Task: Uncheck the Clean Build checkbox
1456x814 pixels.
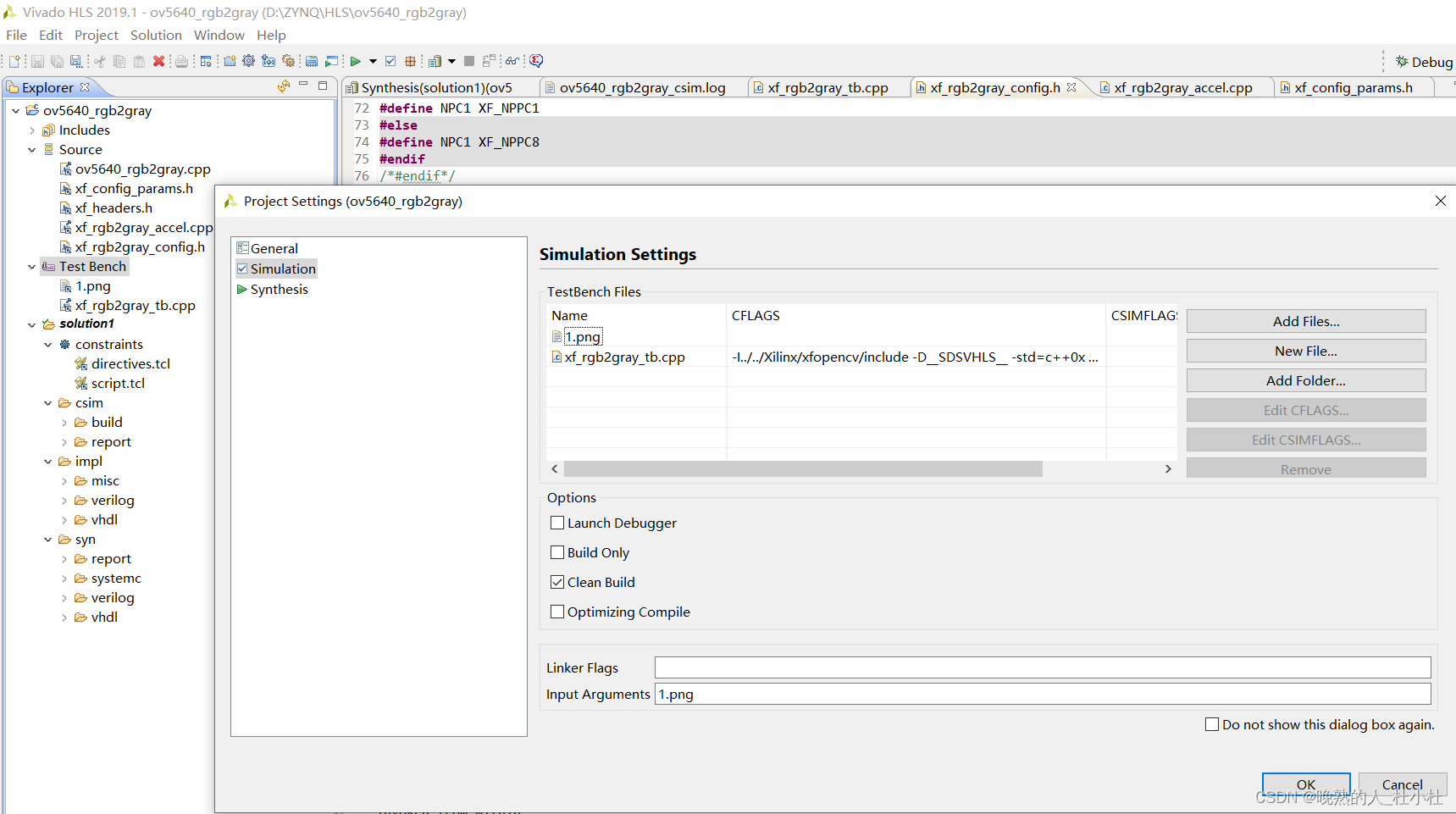Action: click(557, 582)
